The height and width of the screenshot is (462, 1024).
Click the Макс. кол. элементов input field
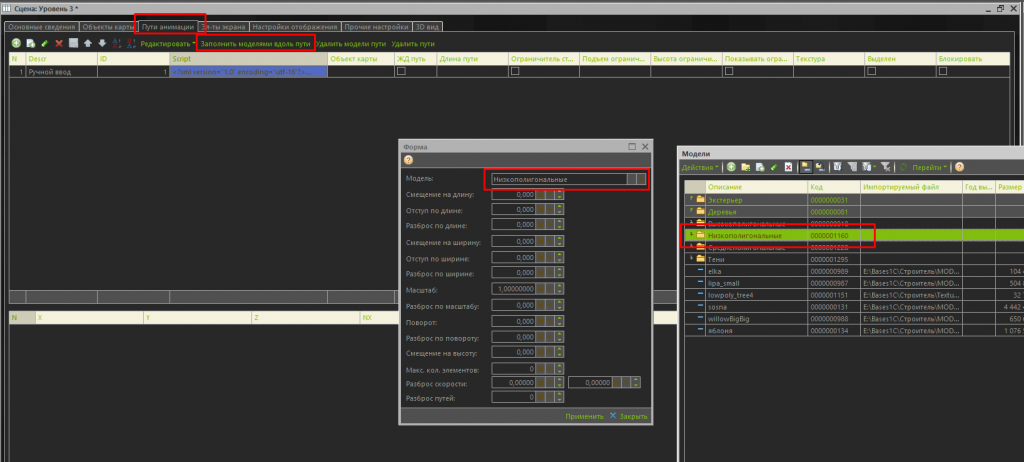click(x=514, y=369)
